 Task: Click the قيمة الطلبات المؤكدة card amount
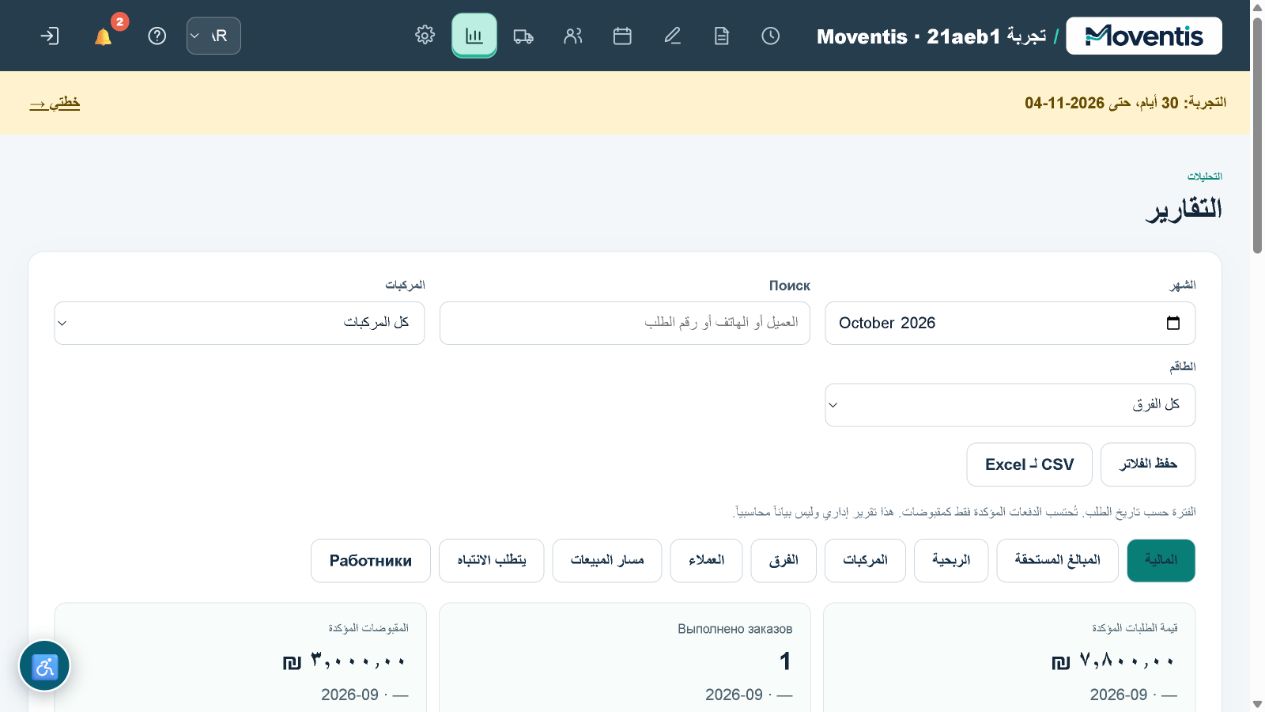1114,661
